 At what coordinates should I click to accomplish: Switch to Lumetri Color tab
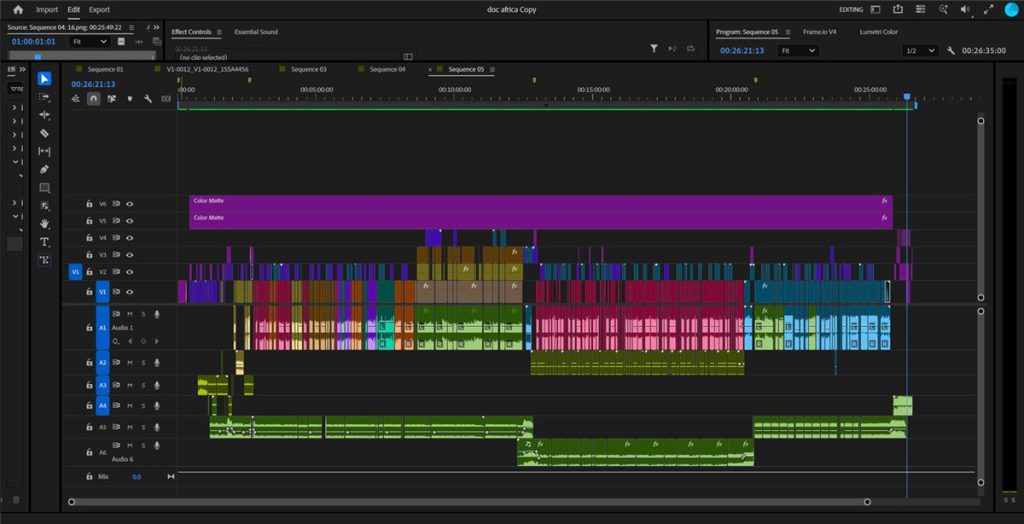pos(879,31)
